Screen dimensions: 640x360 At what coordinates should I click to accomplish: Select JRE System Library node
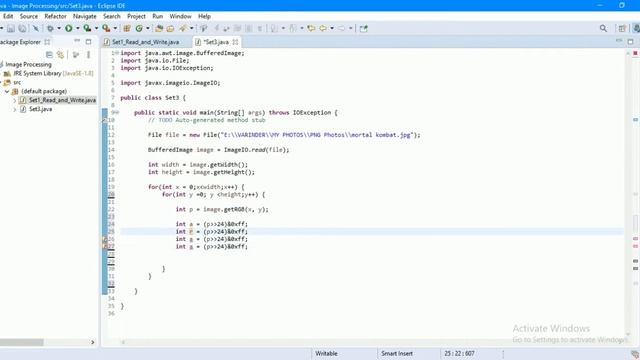click(x=53, y=73)
